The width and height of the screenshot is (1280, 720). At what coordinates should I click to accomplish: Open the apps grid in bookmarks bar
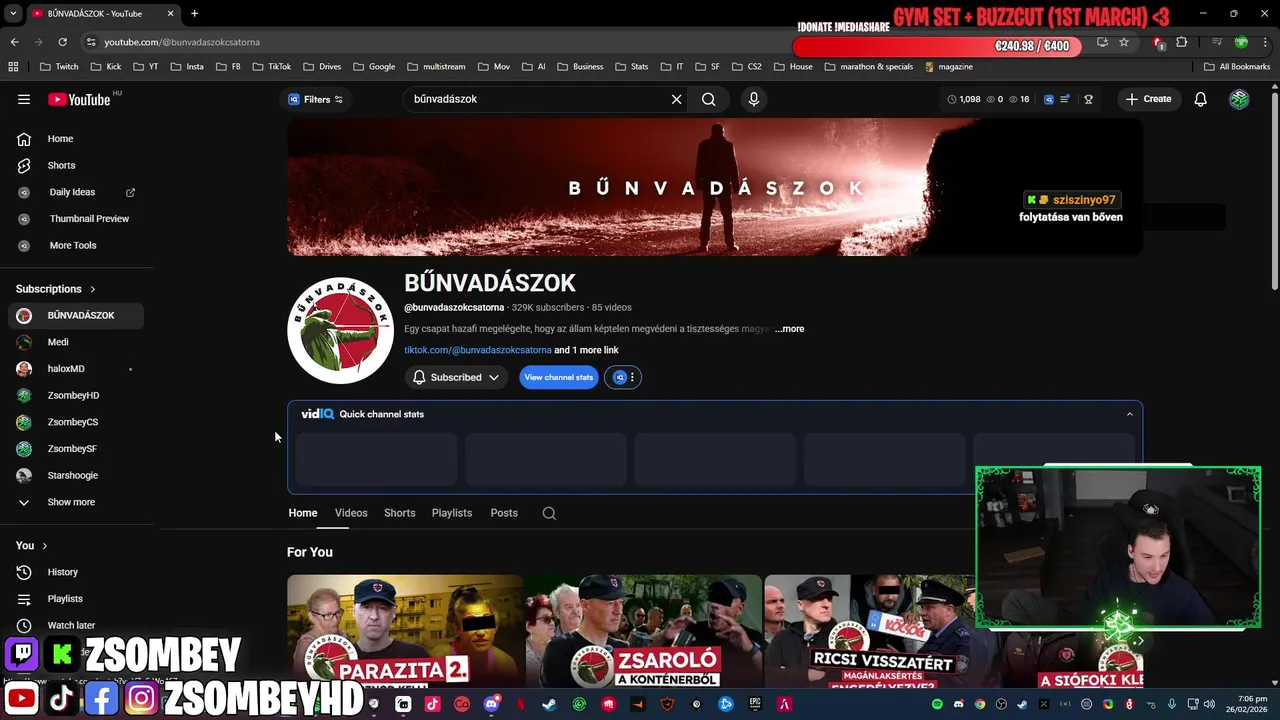pos(13,67)
